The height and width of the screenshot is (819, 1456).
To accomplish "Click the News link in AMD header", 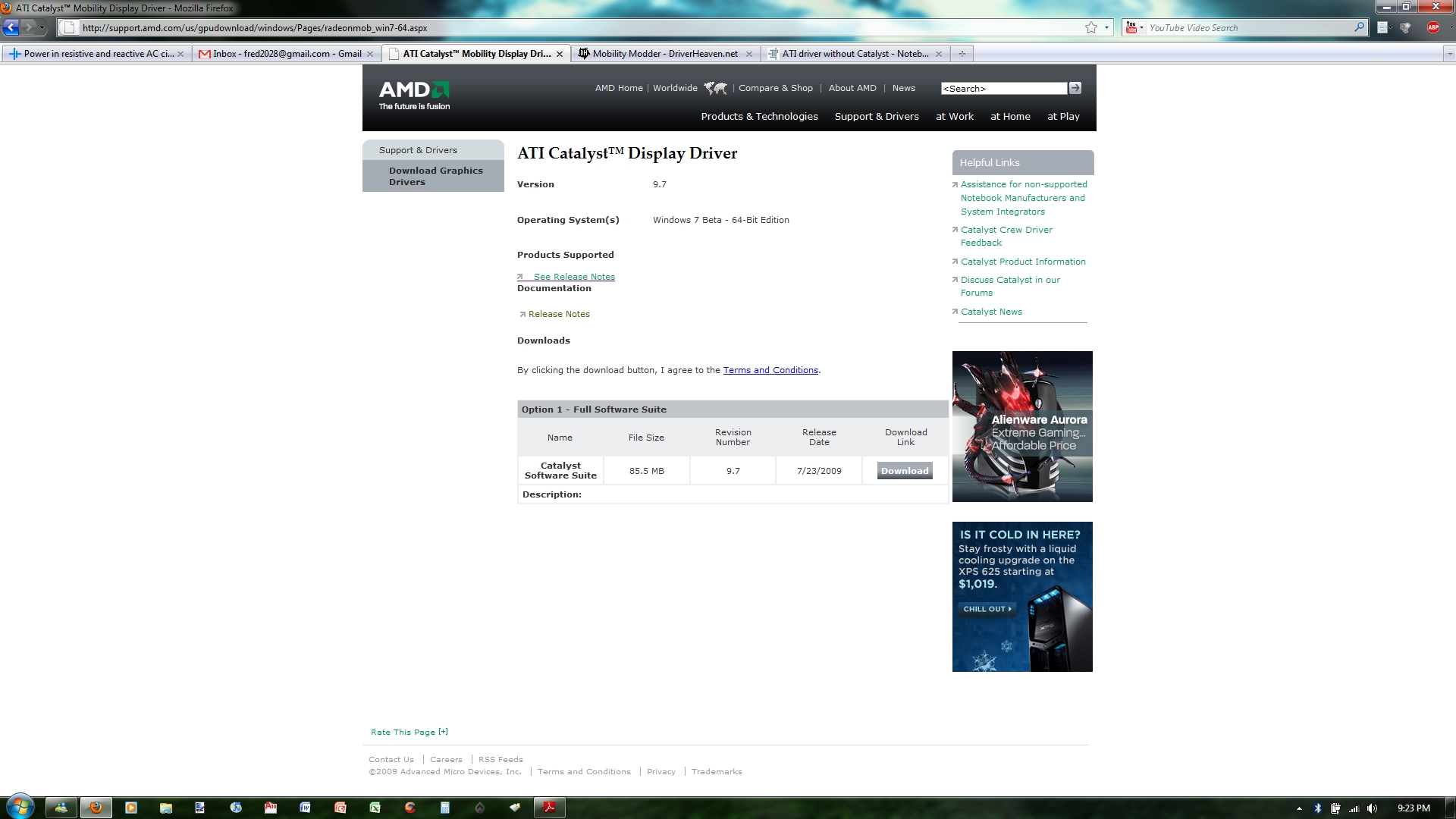I will (x=904, y=88).
